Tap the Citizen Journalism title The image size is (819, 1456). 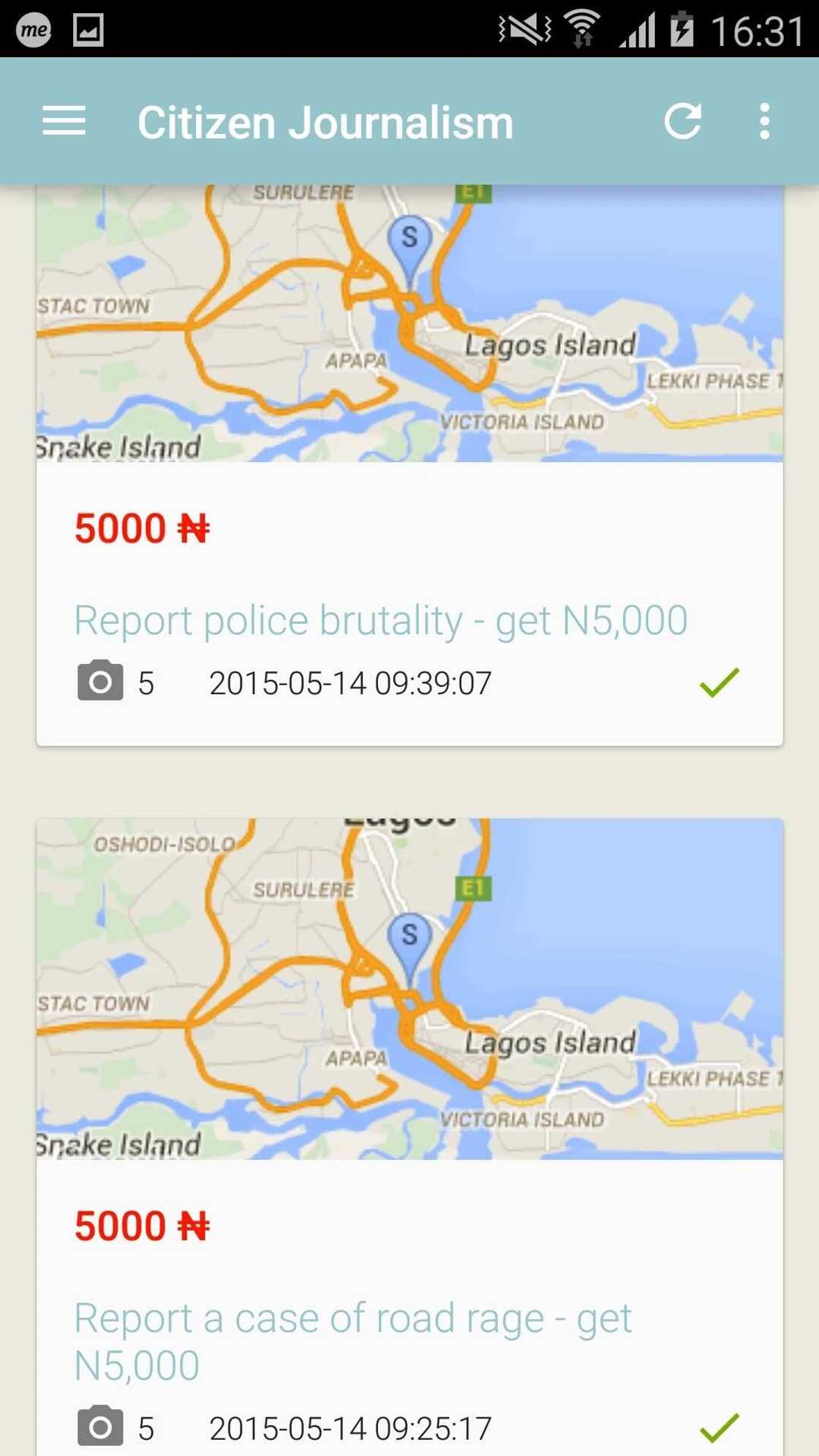tap(325, 122)
